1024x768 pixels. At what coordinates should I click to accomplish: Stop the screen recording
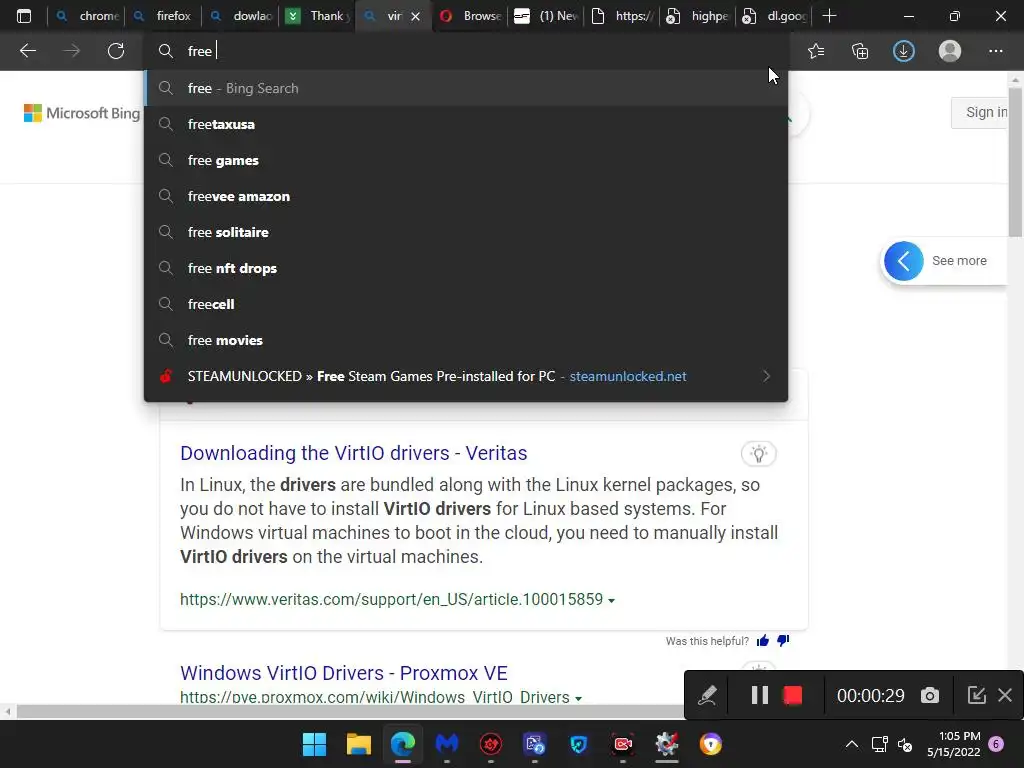[x=792, y=695]
